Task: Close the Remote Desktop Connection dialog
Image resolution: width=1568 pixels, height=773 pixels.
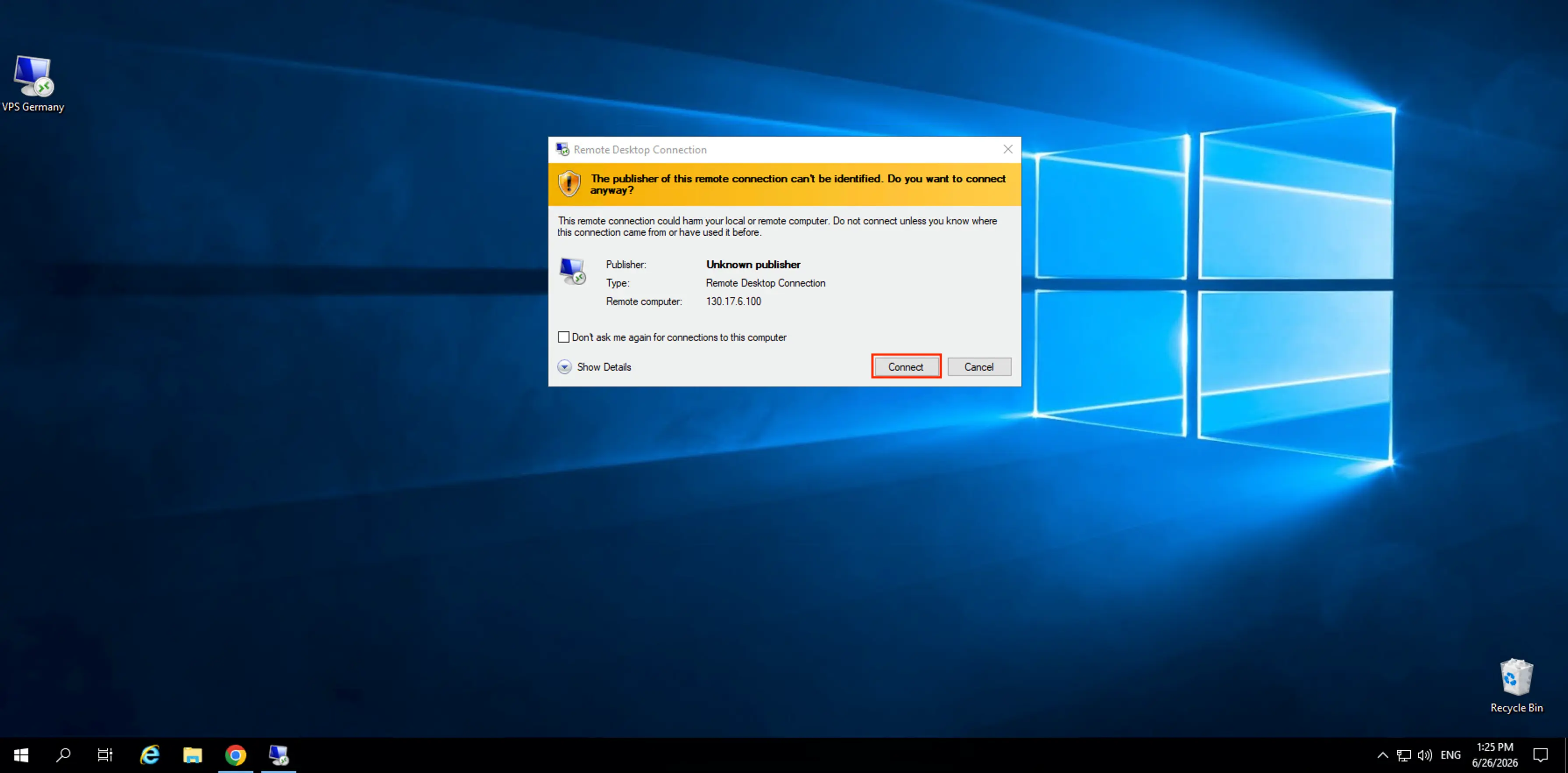Action: pos(1007,149)
